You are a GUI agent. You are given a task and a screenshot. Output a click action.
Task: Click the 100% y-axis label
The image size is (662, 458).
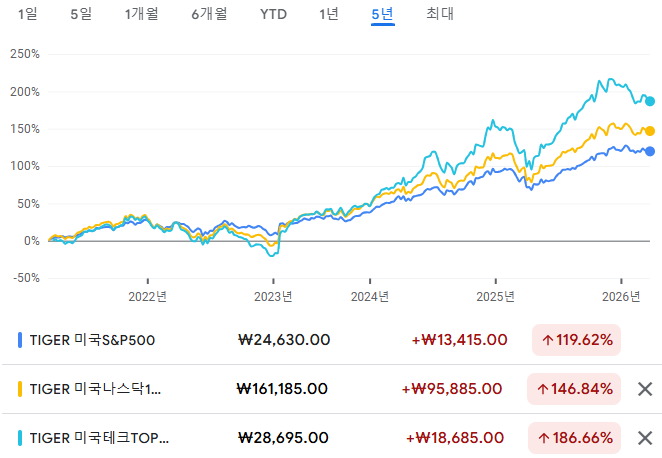pos(25,166)
